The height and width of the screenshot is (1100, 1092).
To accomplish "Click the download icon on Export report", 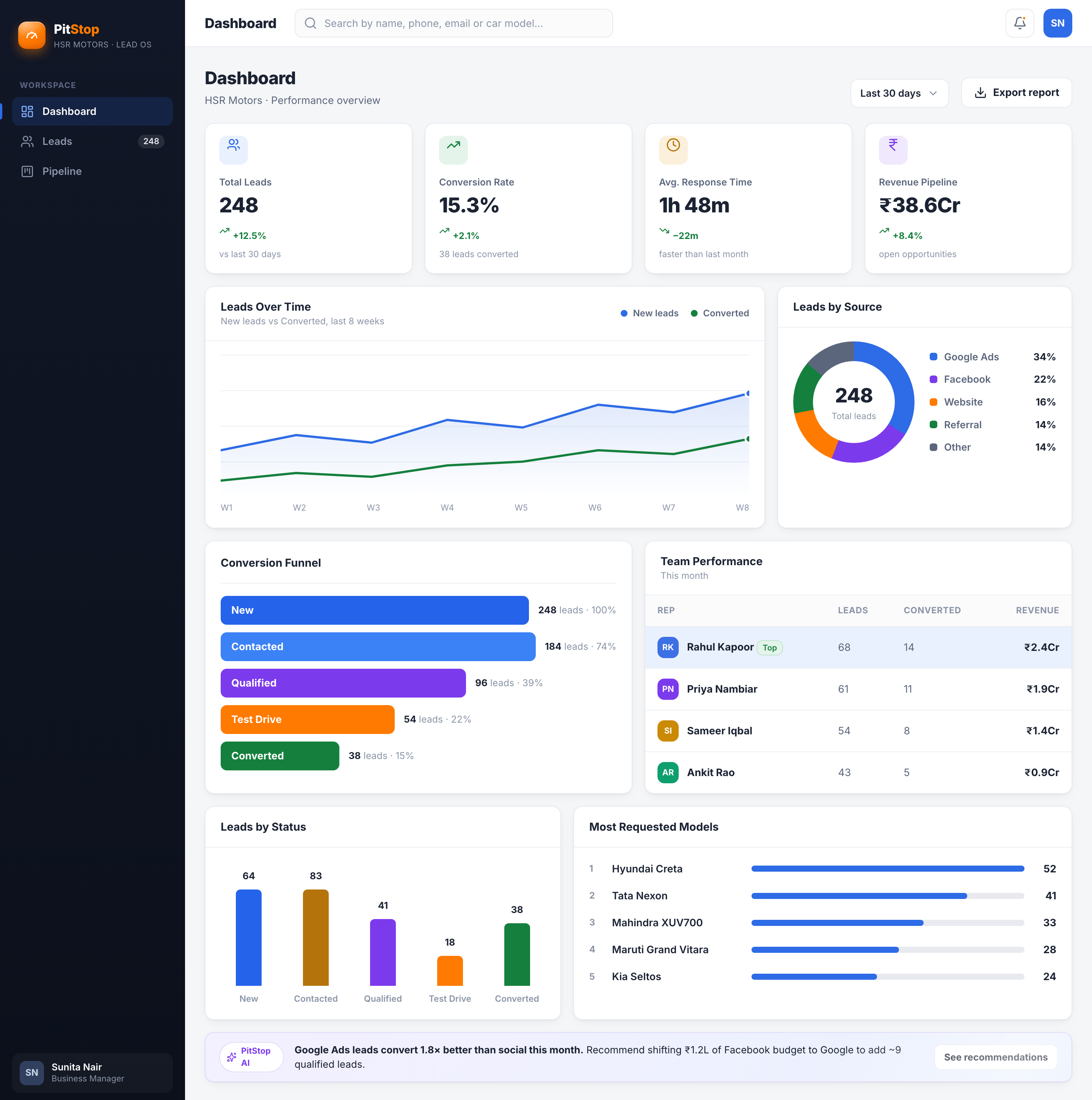I will (x=980, y=93).
